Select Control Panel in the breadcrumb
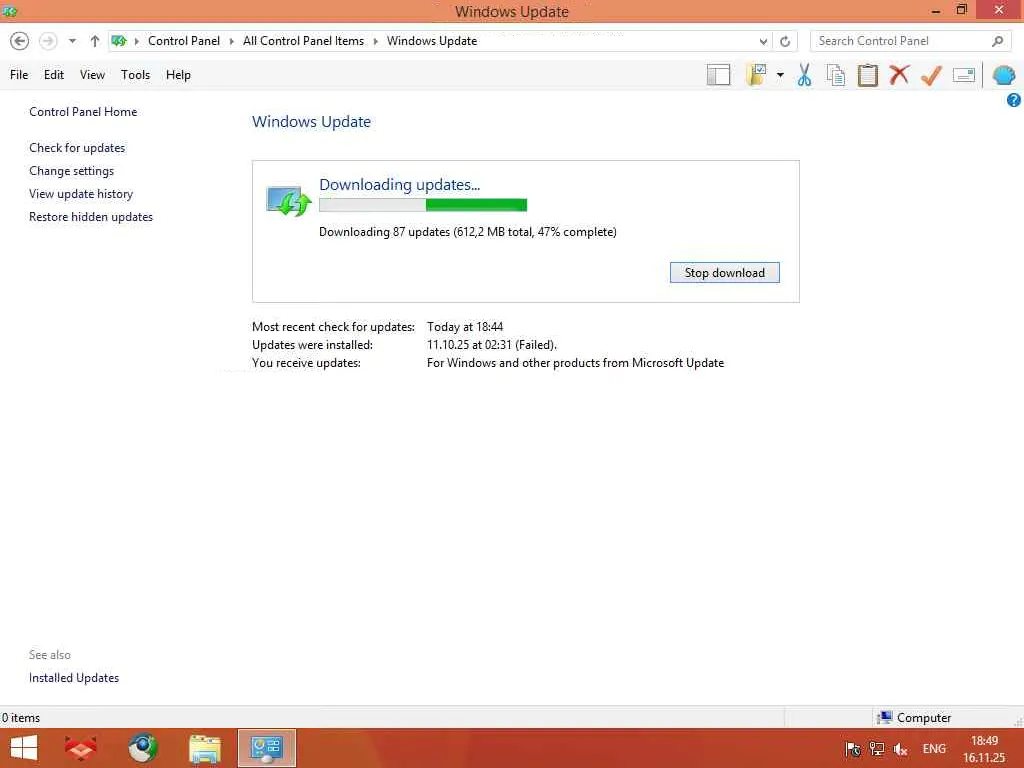This screenshot has height=768, width=1024. tap(184, 40)
